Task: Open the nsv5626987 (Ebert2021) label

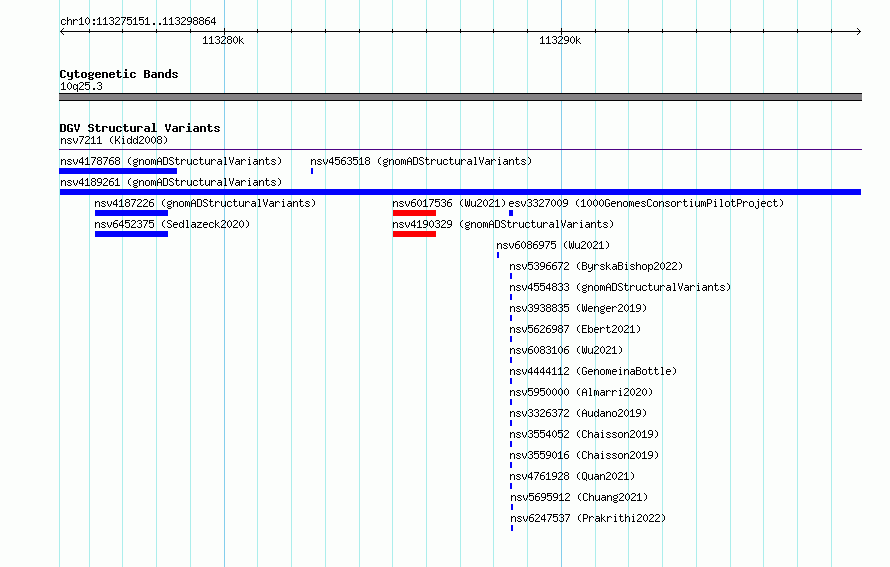Action: click(575, 329)
